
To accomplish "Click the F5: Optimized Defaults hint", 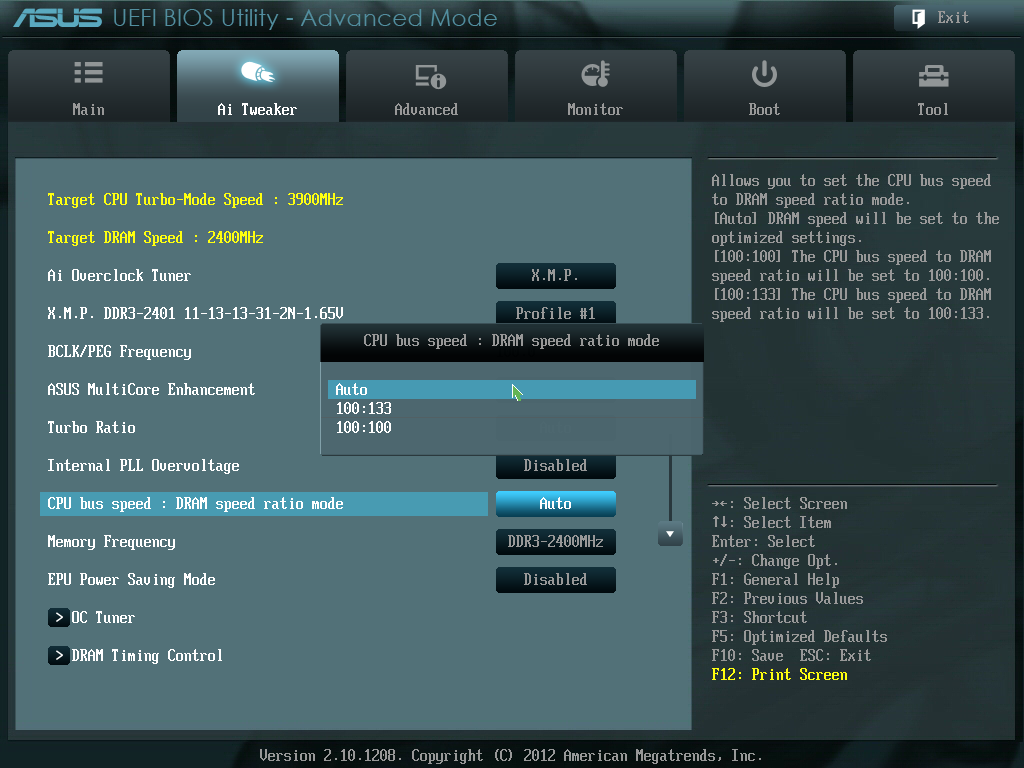I will [x=799, y=637].
